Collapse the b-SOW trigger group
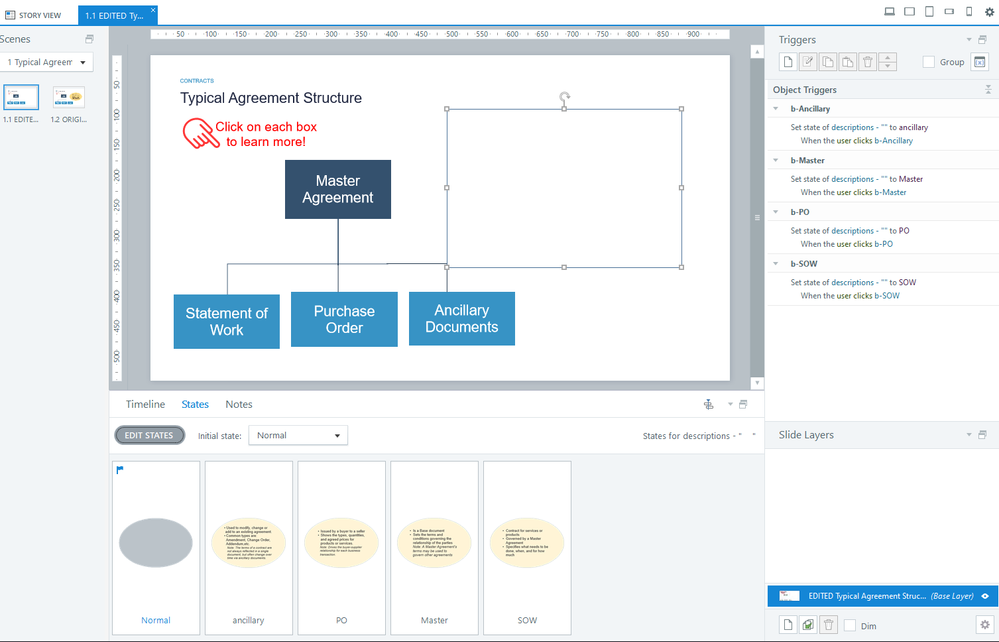The image size is (999, 642). [x=776, y=264]
